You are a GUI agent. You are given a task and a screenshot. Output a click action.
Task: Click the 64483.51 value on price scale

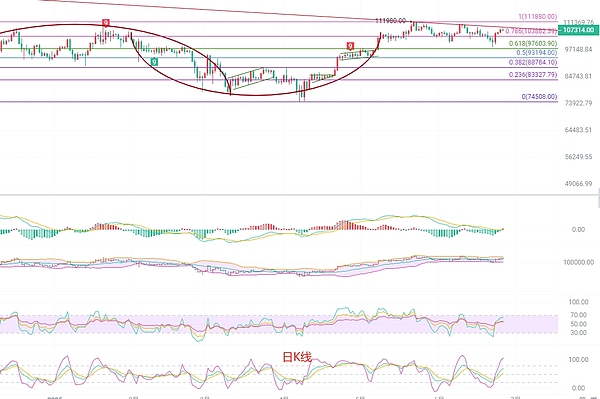[578, 130]
